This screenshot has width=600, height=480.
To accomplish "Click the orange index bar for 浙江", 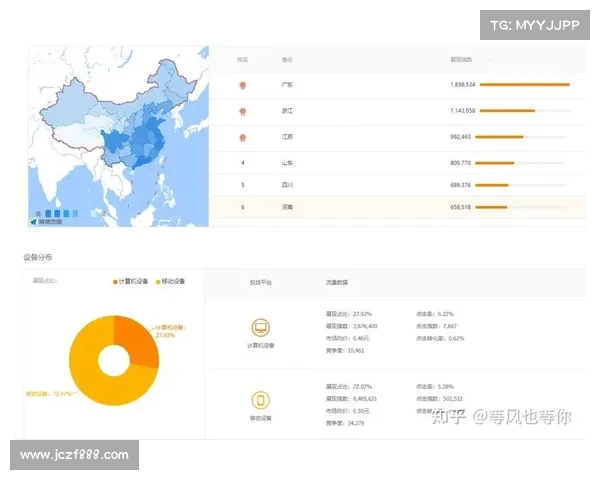I will point(507,111).
